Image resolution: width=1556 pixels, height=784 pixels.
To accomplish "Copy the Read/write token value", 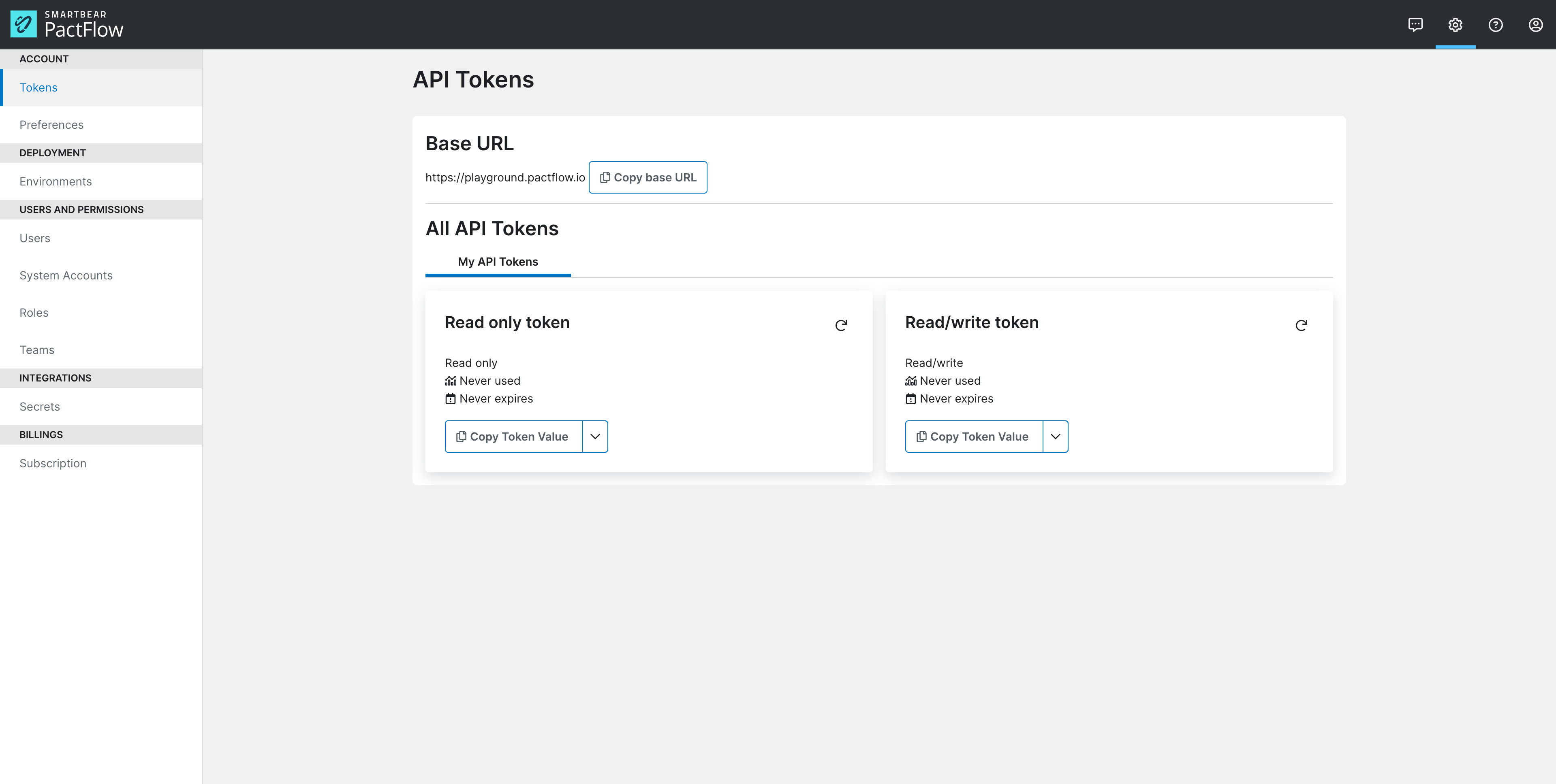I will (974, 437).
